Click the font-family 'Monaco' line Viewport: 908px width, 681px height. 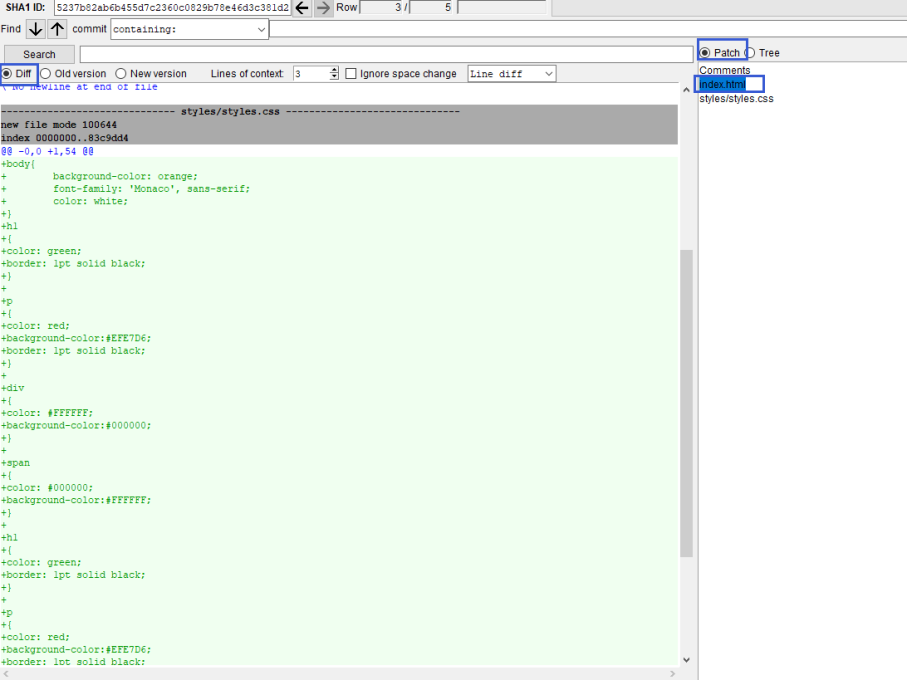125,189
